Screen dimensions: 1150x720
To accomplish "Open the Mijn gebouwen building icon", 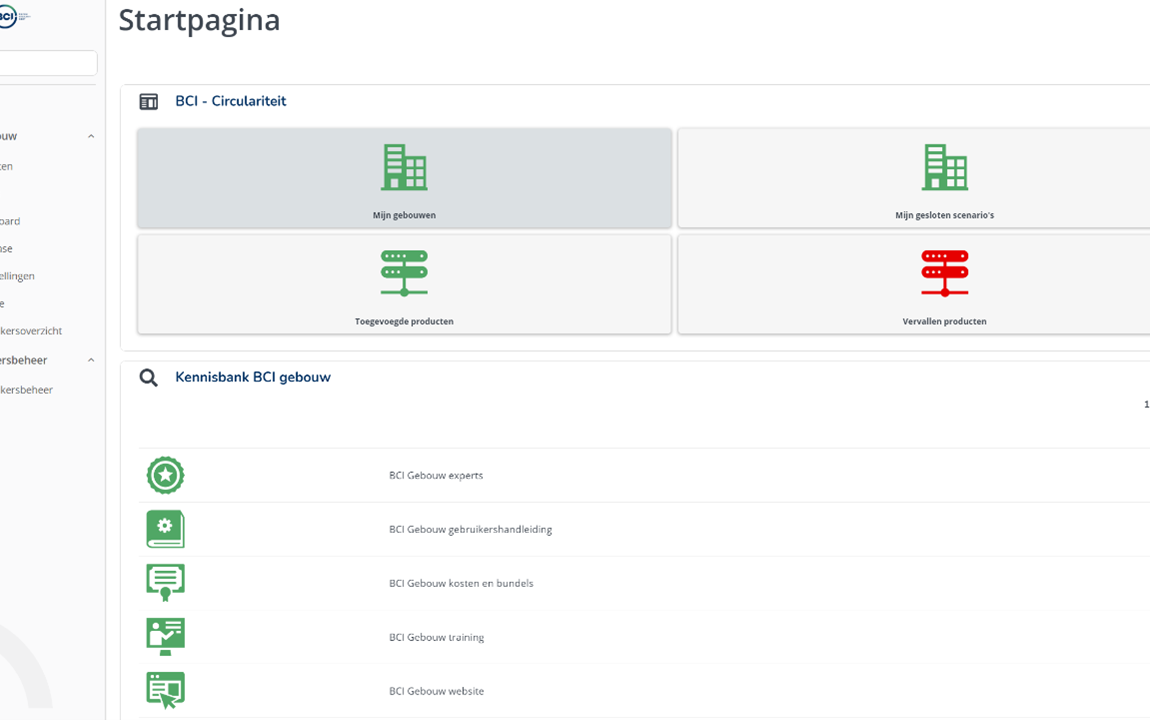I will 404,167.
